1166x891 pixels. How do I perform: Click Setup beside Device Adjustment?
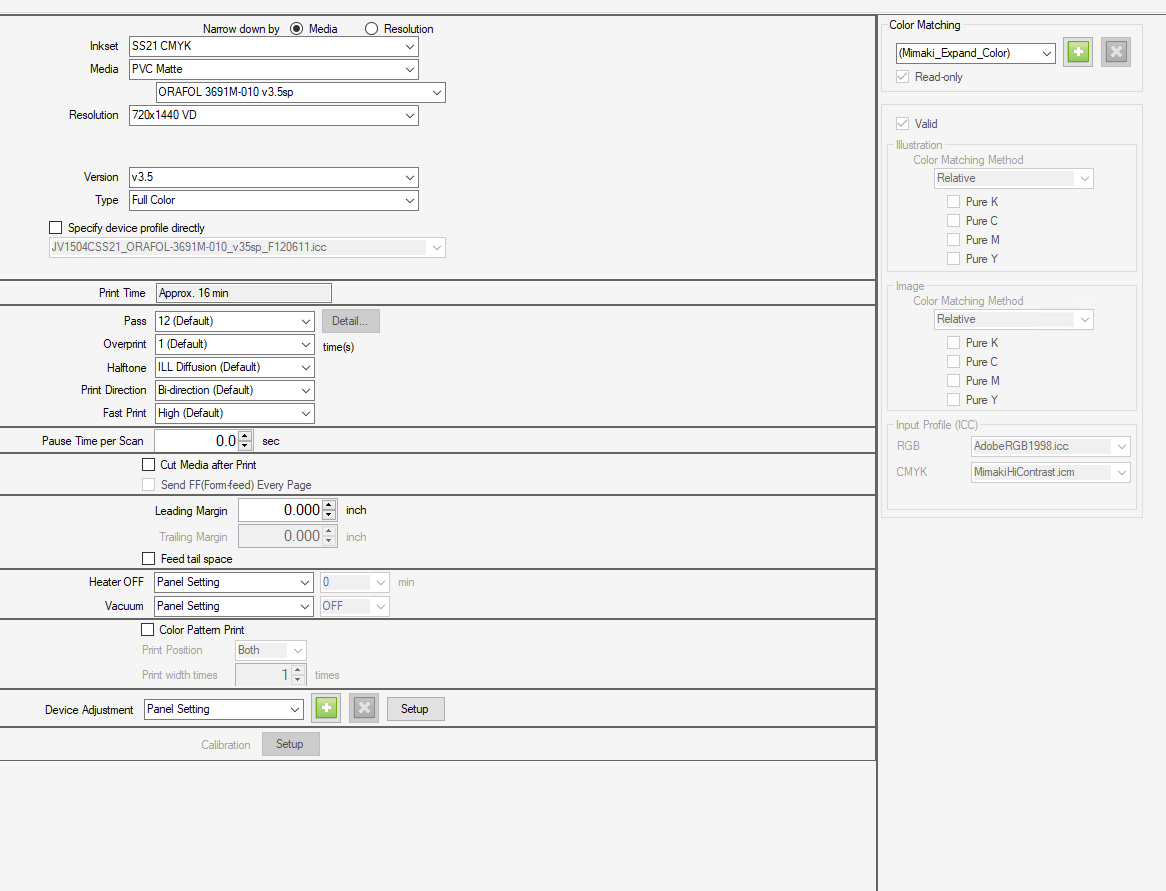pyautogui.click(x=416, y=709)
